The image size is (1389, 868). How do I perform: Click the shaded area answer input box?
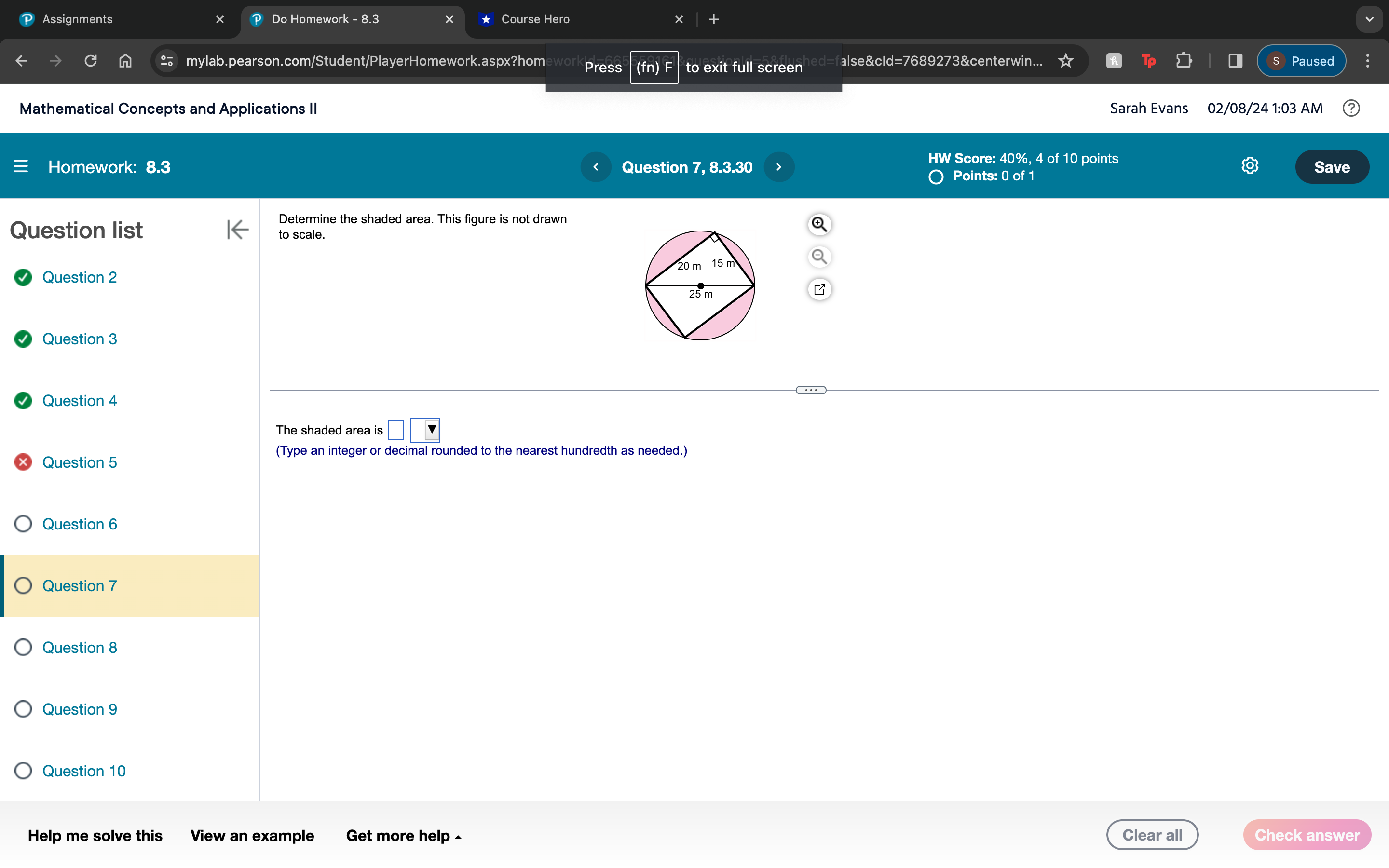(x=395, y=430)
